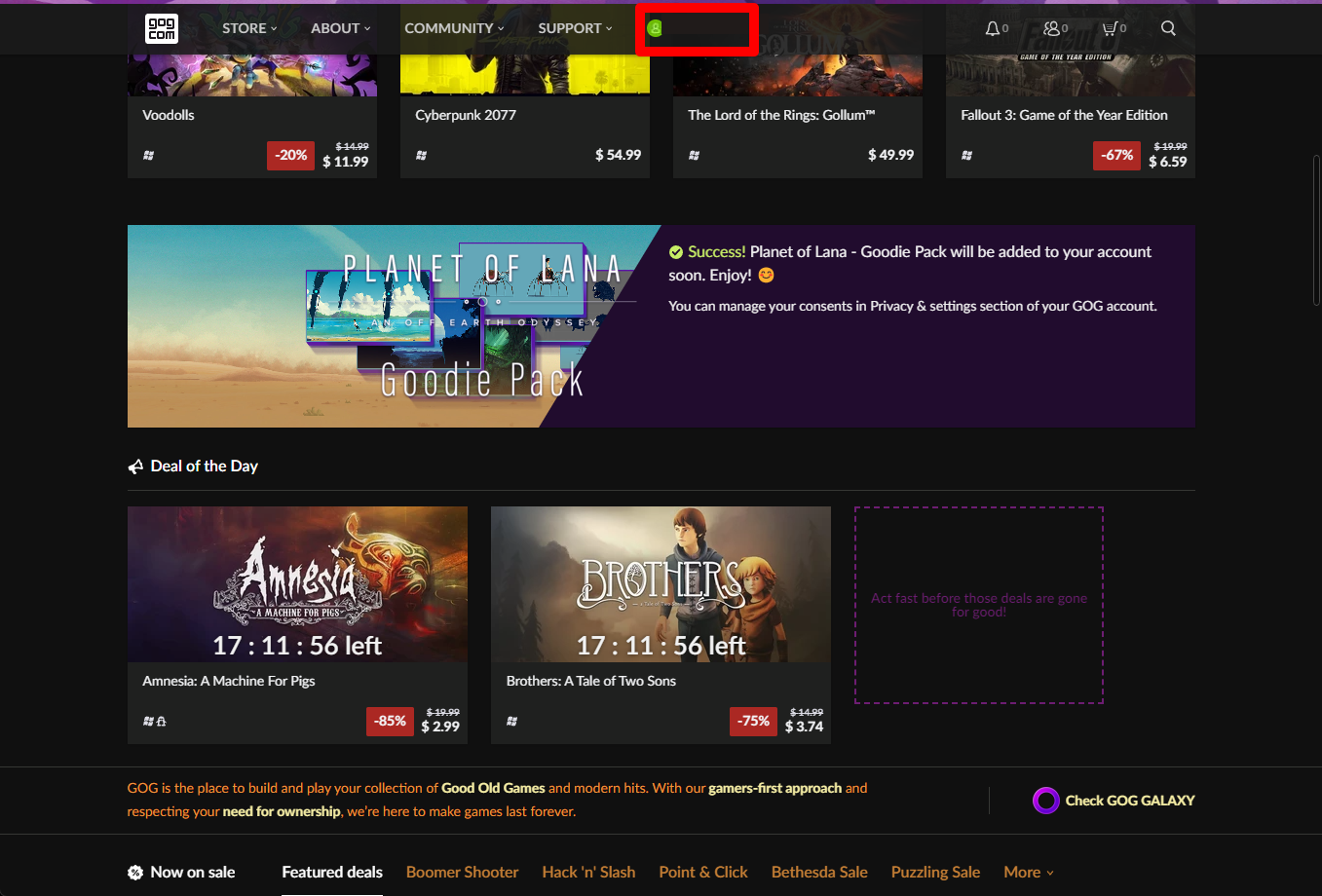1322x896 pixels.
Task: Click the $ 3.74 Brothers sale price
Action: pos(804,727)
